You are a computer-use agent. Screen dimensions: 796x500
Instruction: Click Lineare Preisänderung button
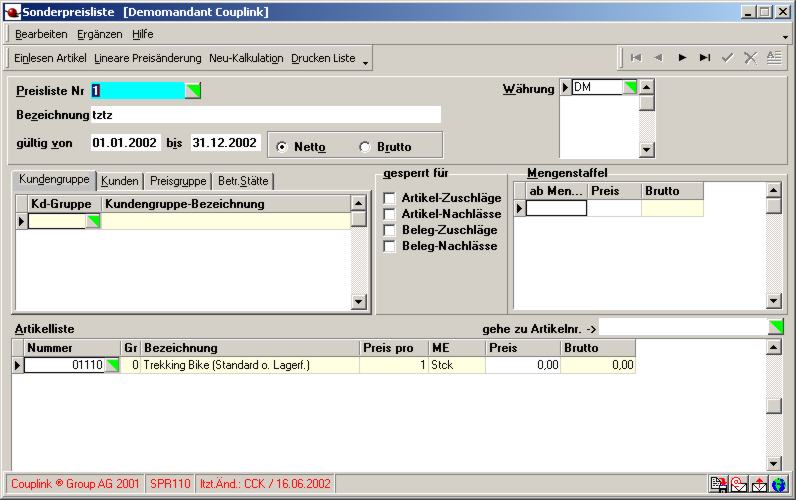click(x=147, y=58)
